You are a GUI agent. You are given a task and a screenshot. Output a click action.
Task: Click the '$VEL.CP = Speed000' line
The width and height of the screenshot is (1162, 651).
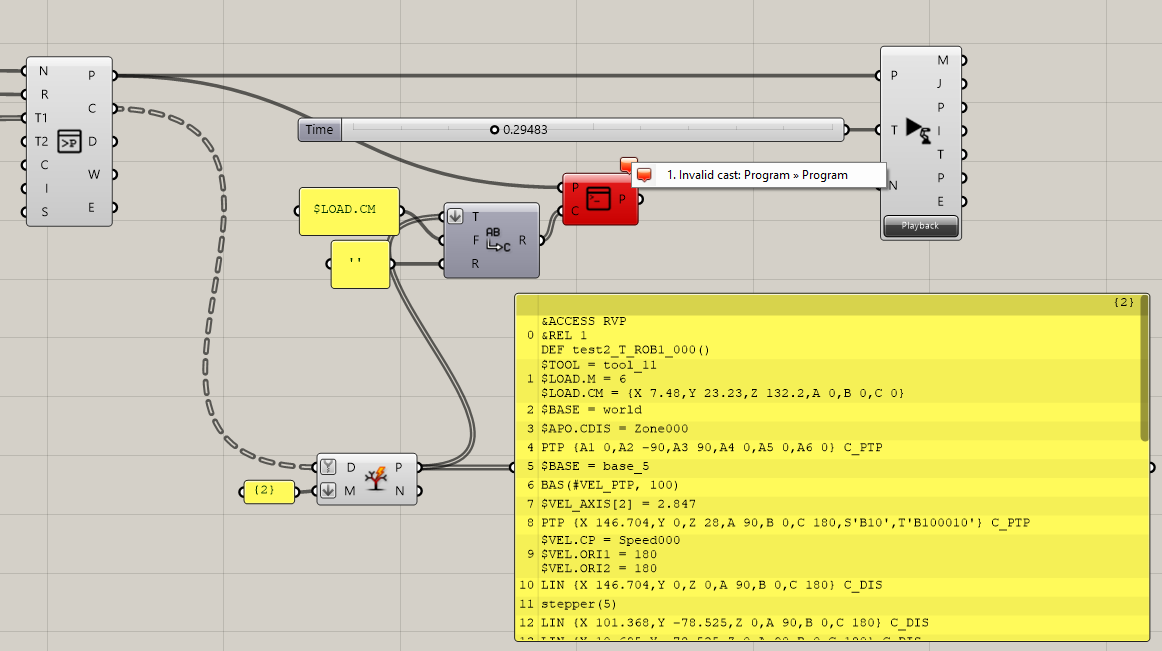[610, 540]
